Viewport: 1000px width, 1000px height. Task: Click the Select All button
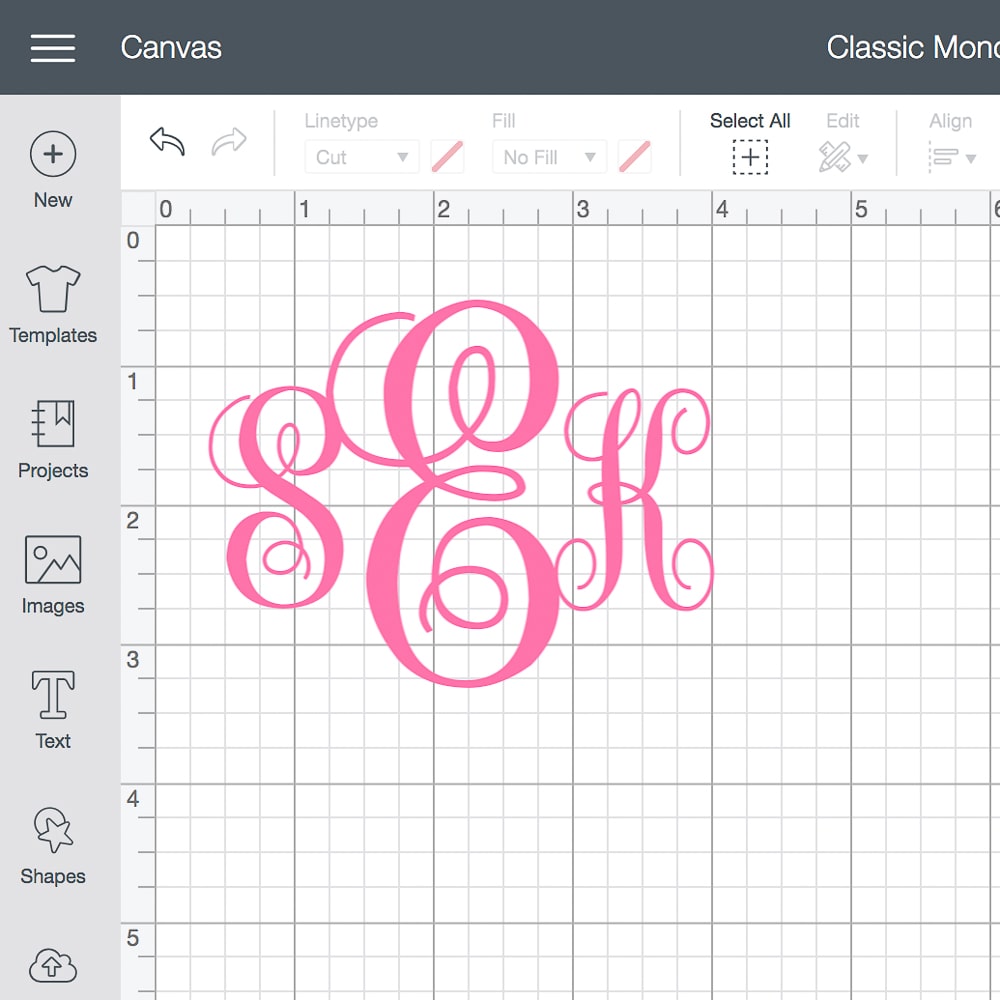tap(750, 156)
